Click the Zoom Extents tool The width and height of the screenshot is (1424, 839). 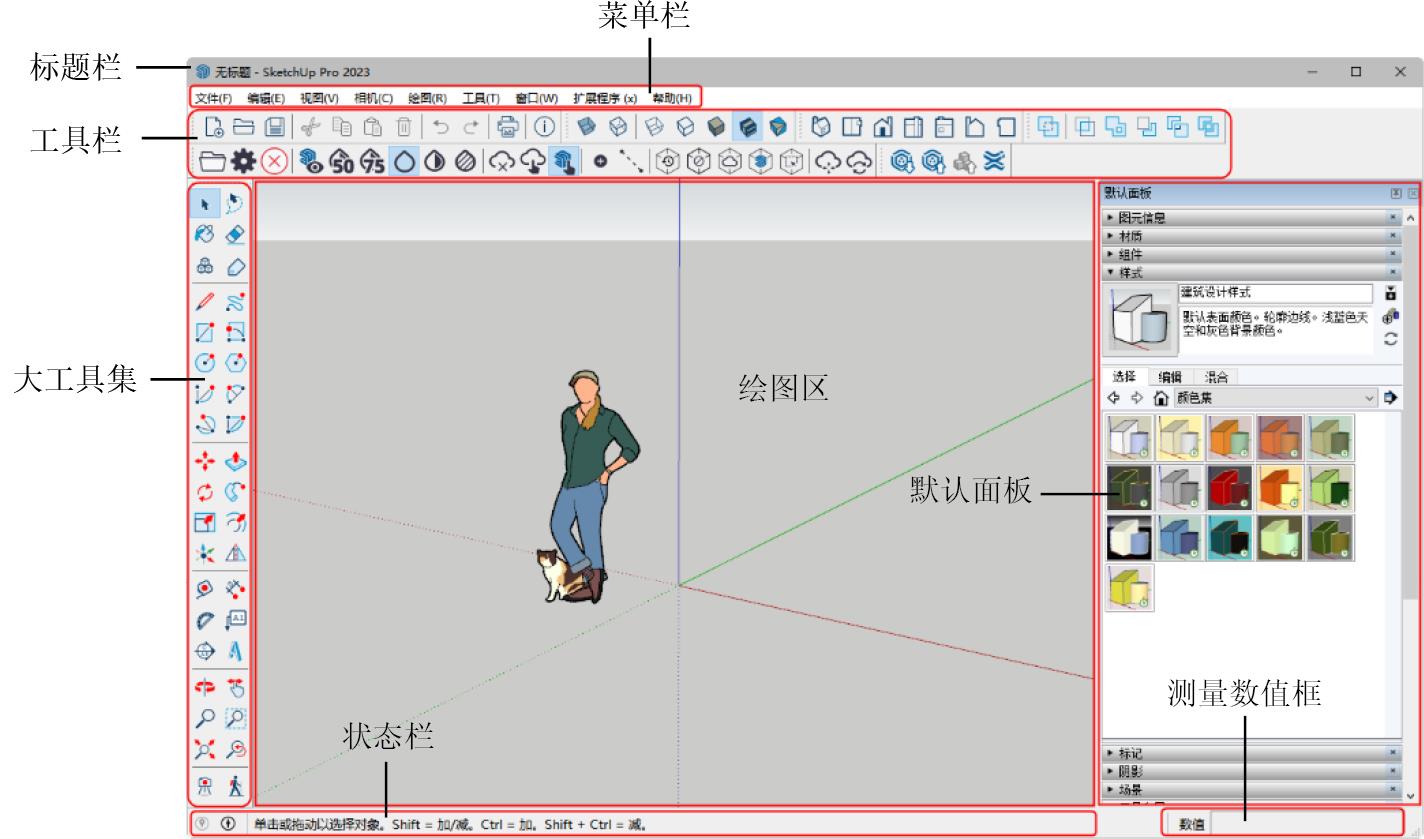pos(204,748)
